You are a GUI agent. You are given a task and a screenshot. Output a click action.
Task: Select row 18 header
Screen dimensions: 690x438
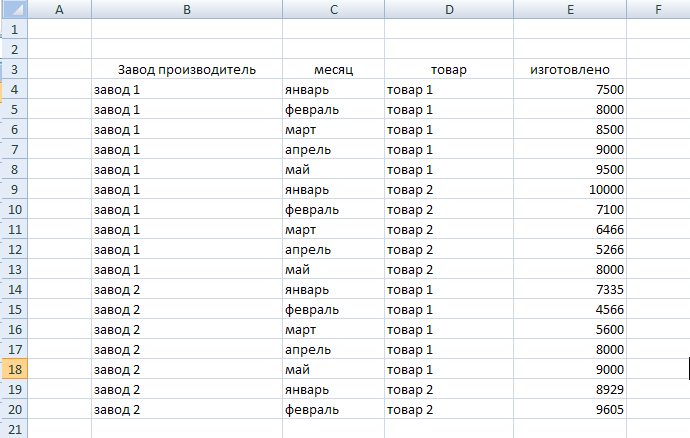coord(15,369)
